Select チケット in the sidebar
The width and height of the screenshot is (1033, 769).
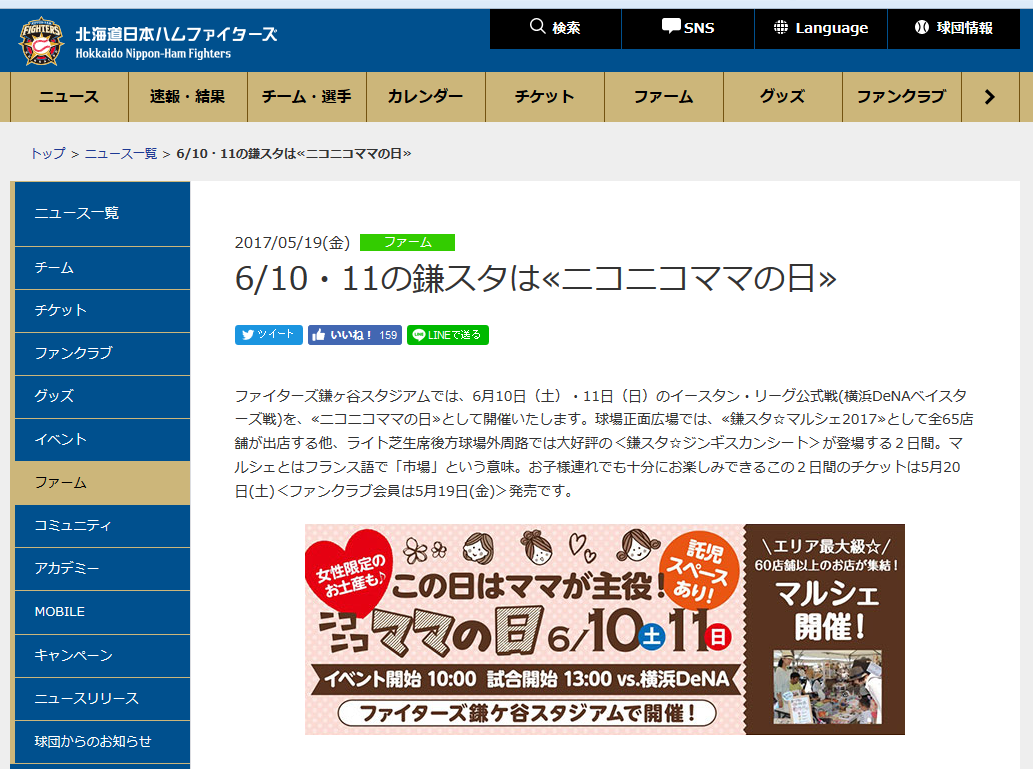pyautogui.click(x=102, y=311)
